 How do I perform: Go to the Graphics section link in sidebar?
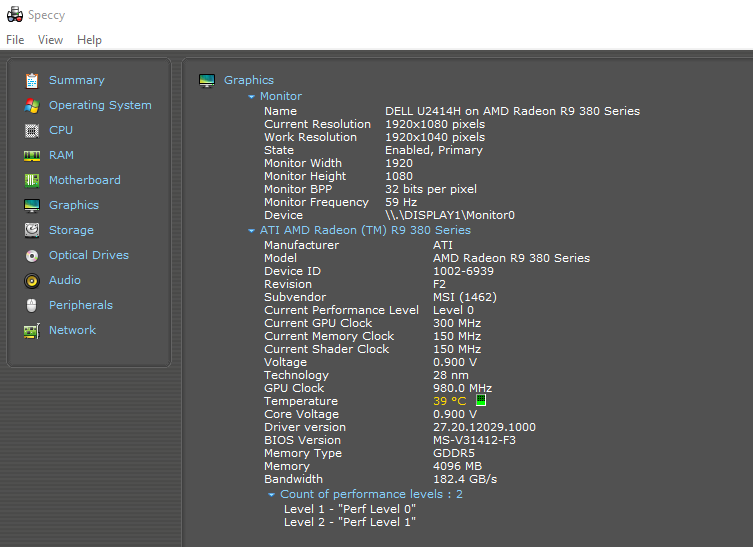click(x=74, y=205)
